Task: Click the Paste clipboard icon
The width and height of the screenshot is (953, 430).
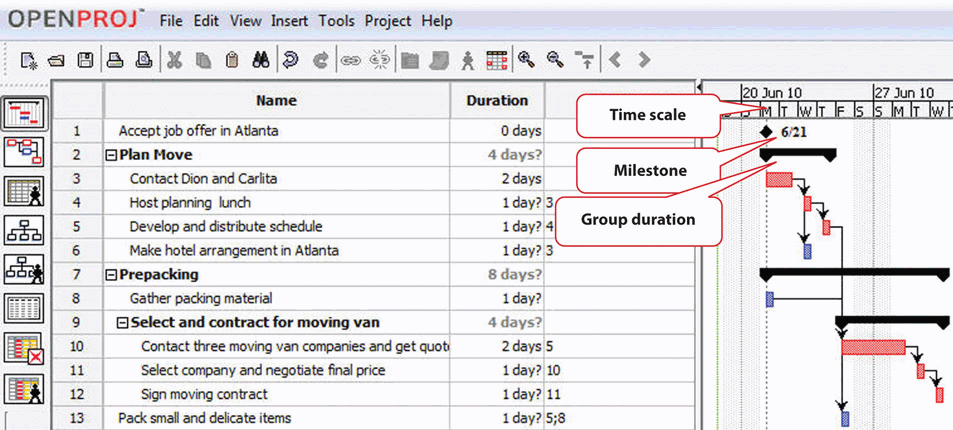Action: [232, 60]
